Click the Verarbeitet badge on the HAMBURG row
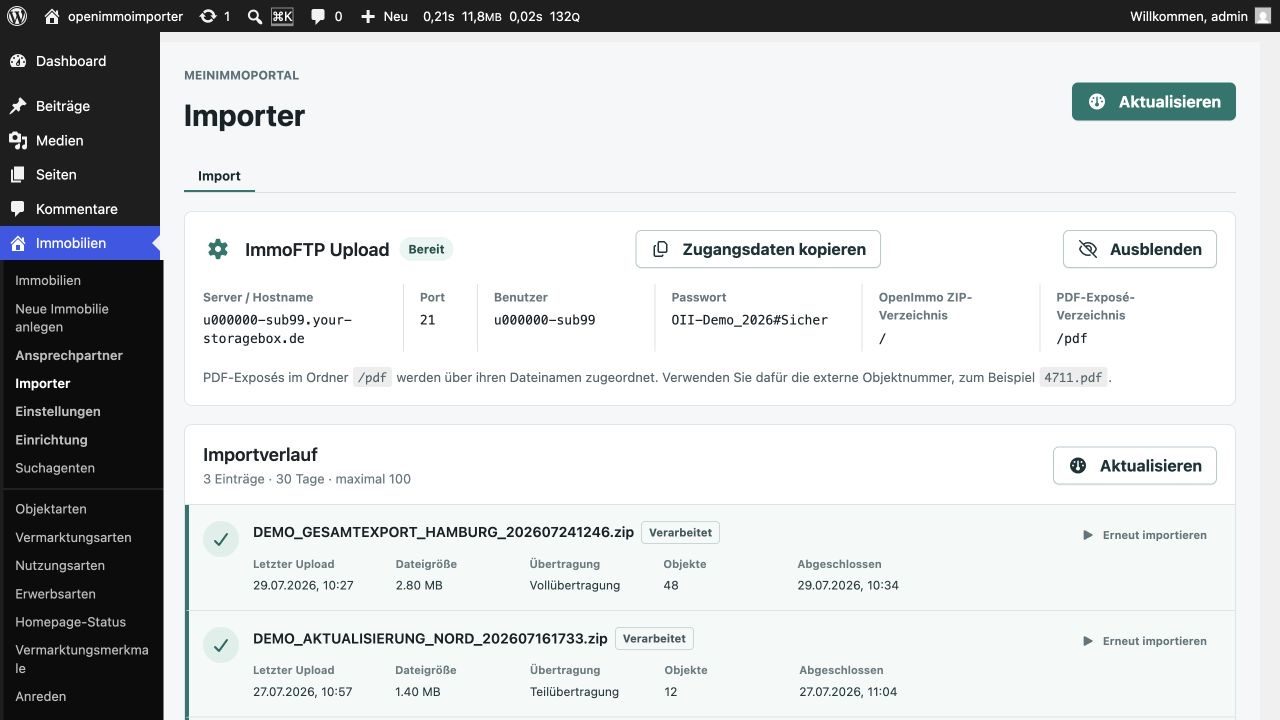The image size is (1280, 720). click(680, 533)
